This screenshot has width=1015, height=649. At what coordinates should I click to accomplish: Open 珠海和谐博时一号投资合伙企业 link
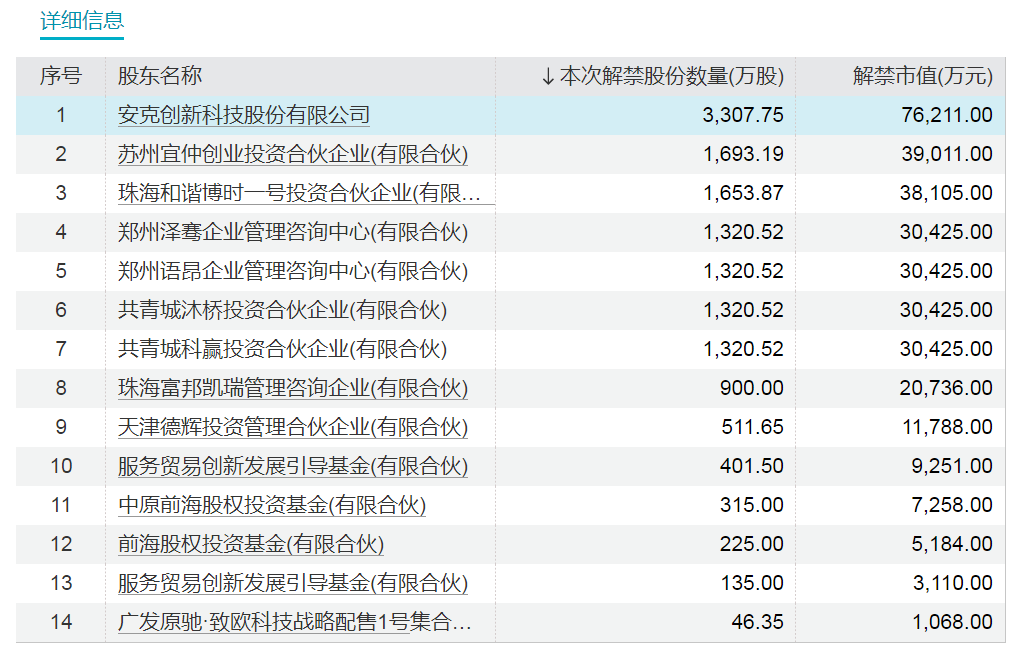point(299,193)
